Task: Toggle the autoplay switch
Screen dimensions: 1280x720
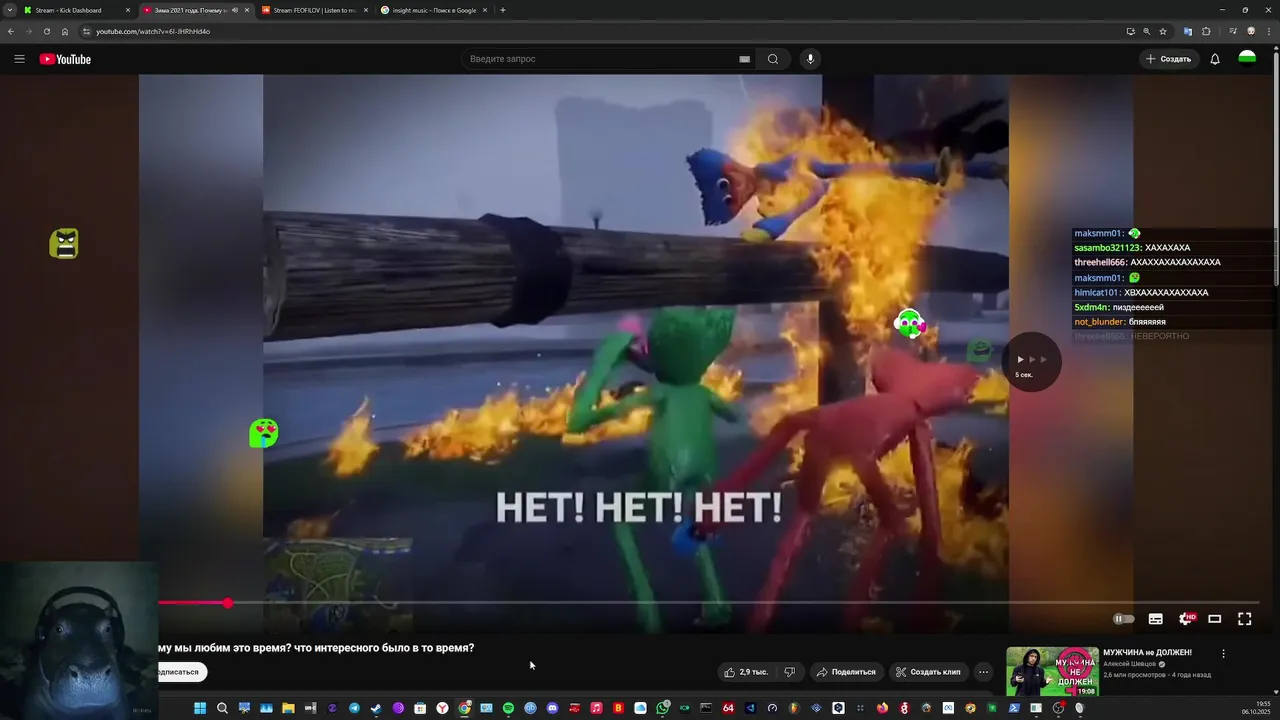Action: 1124,619
